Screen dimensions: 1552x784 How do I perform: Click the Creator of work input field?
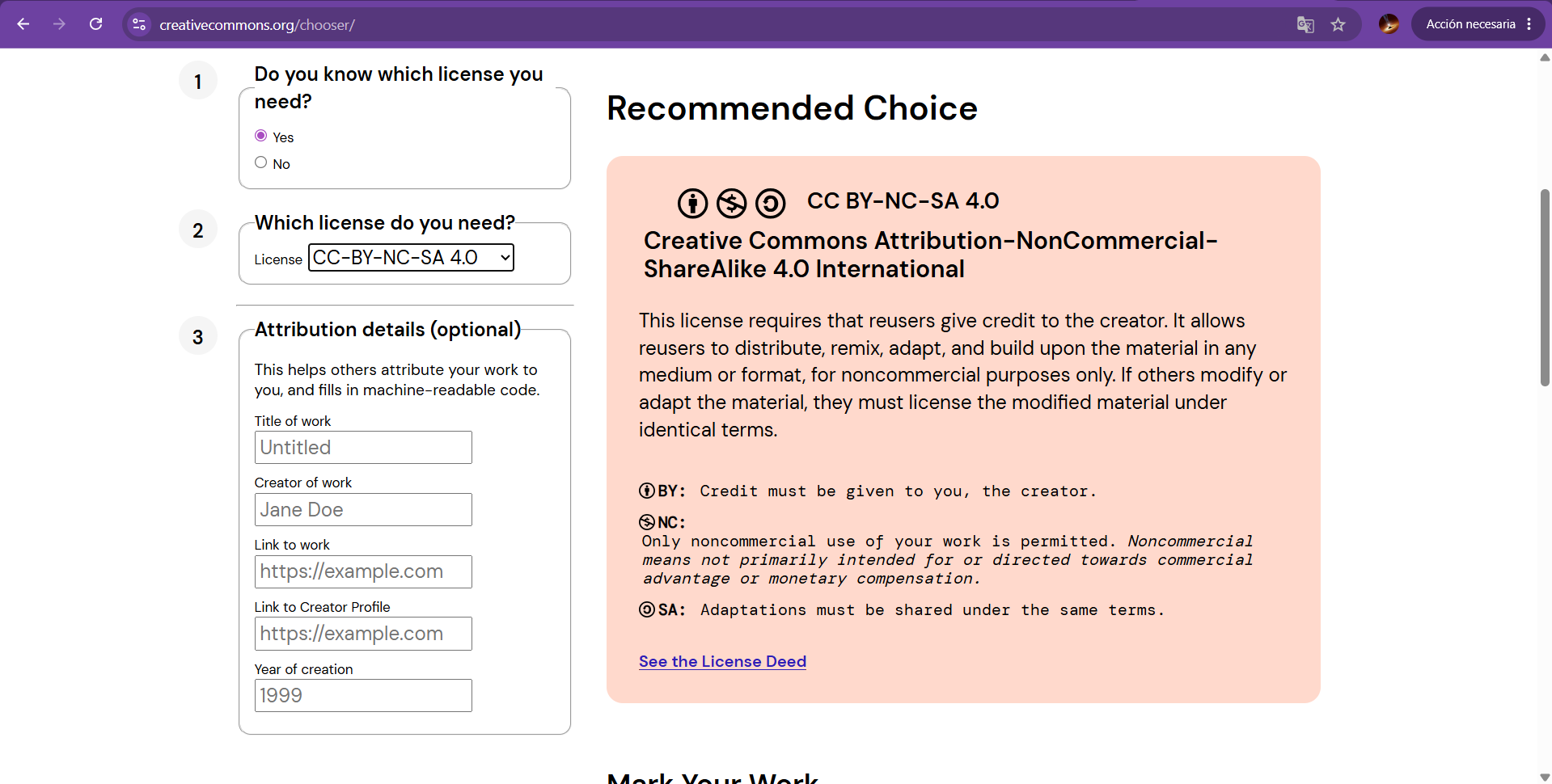click(x=363, y=509)
